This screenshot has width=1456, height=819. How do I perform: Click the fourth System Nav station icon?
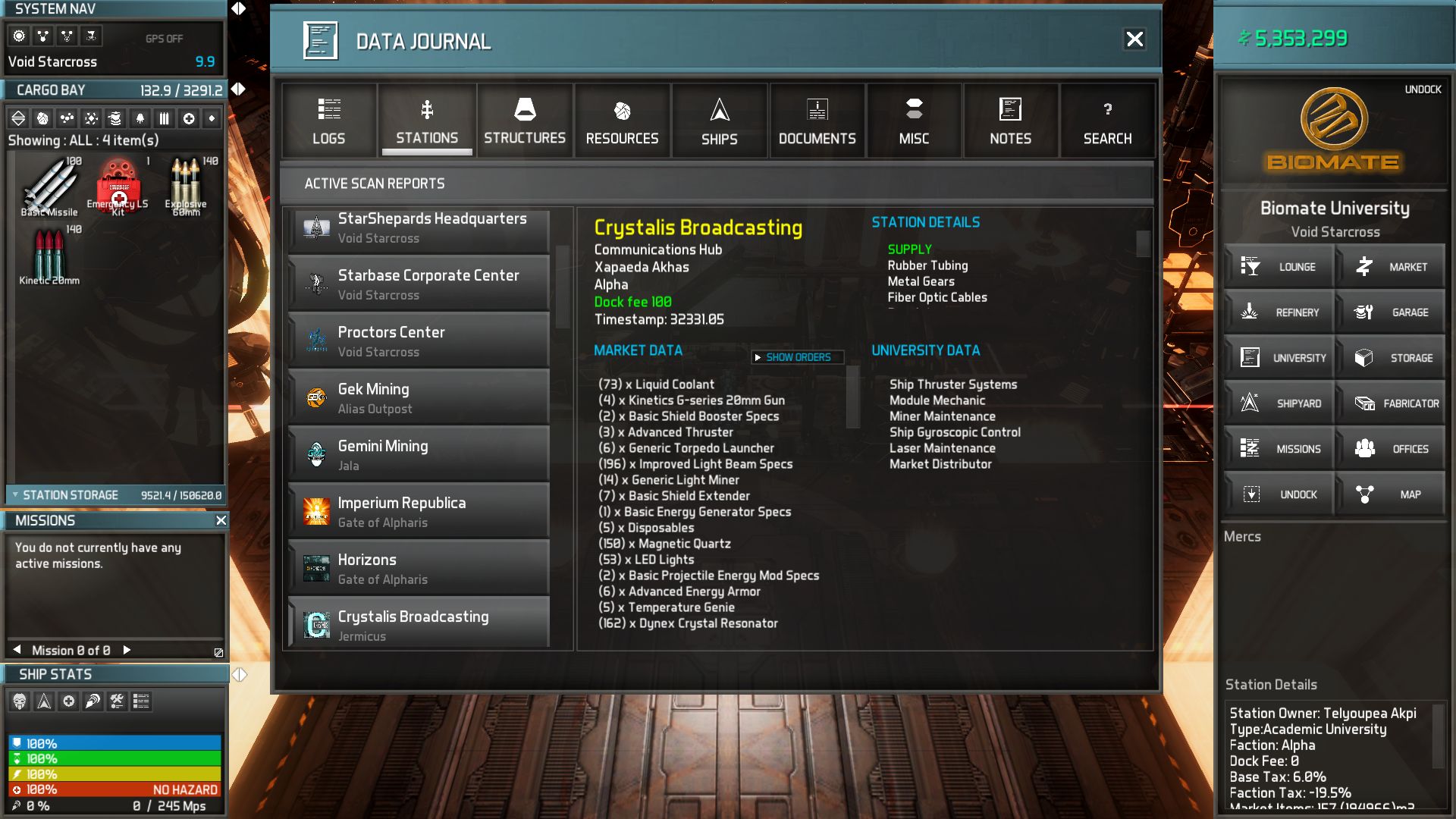91,36
